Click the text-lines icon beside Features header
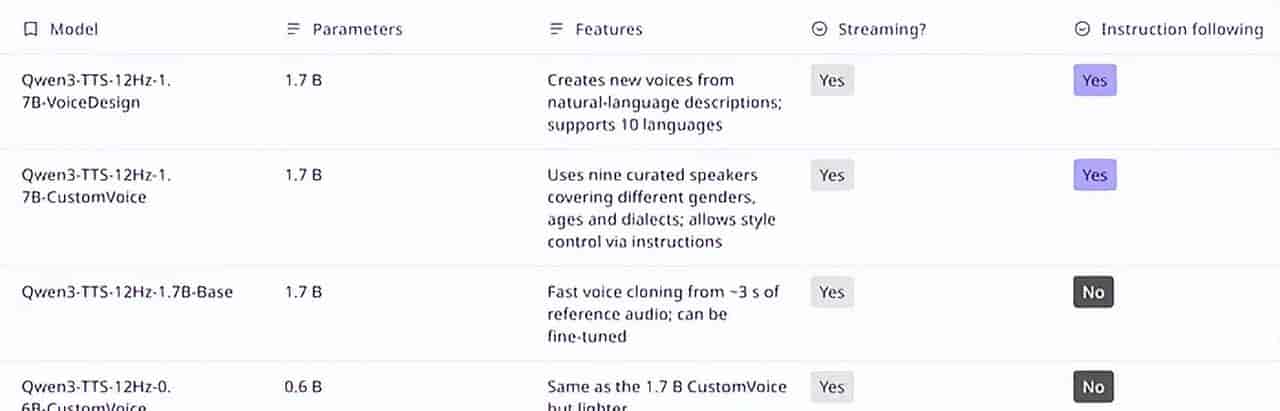 point(557,29)
